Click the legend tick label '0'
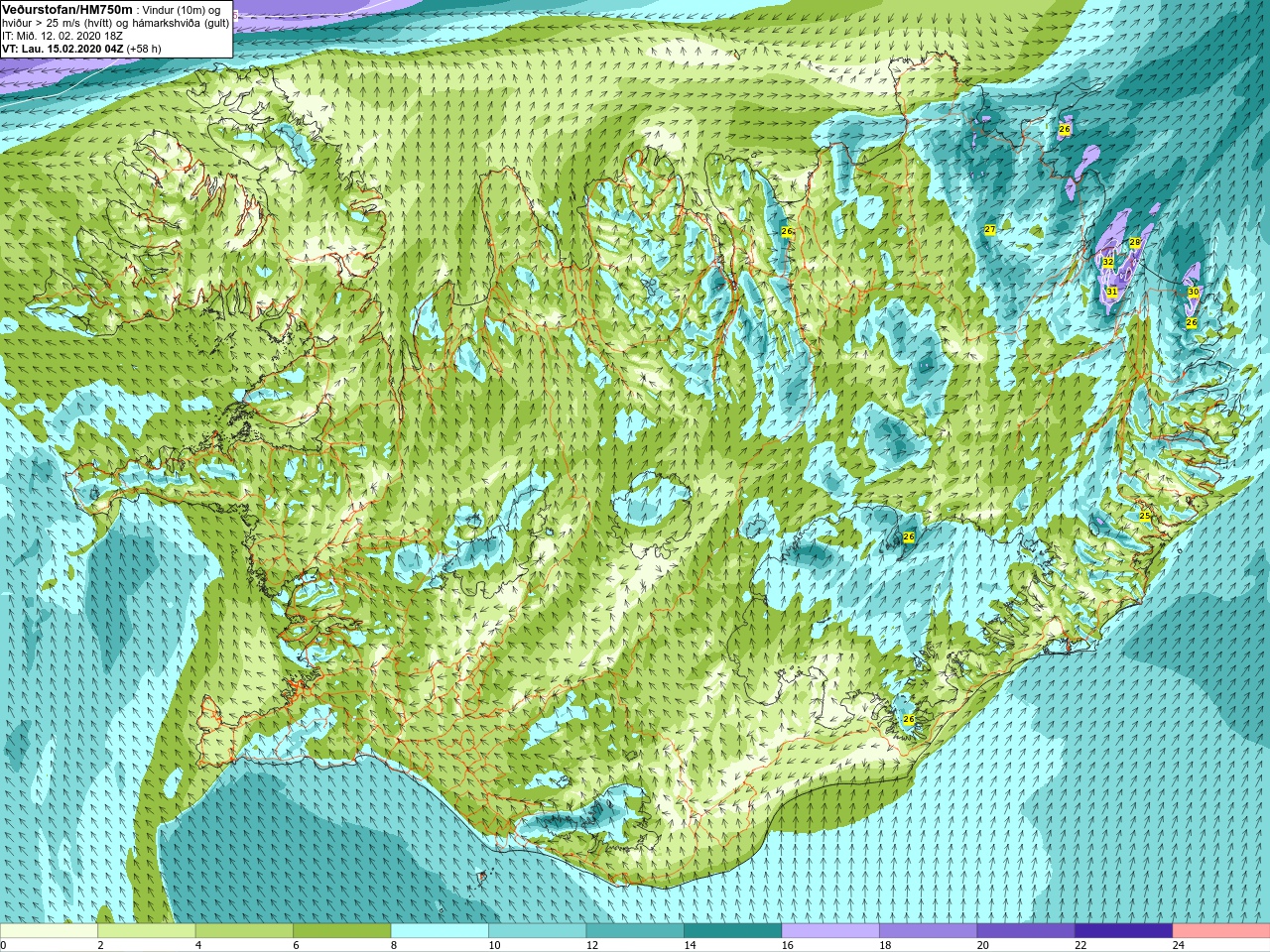Screen dimensions: 1270x952 pyautogui.click(x=4, y=945)
